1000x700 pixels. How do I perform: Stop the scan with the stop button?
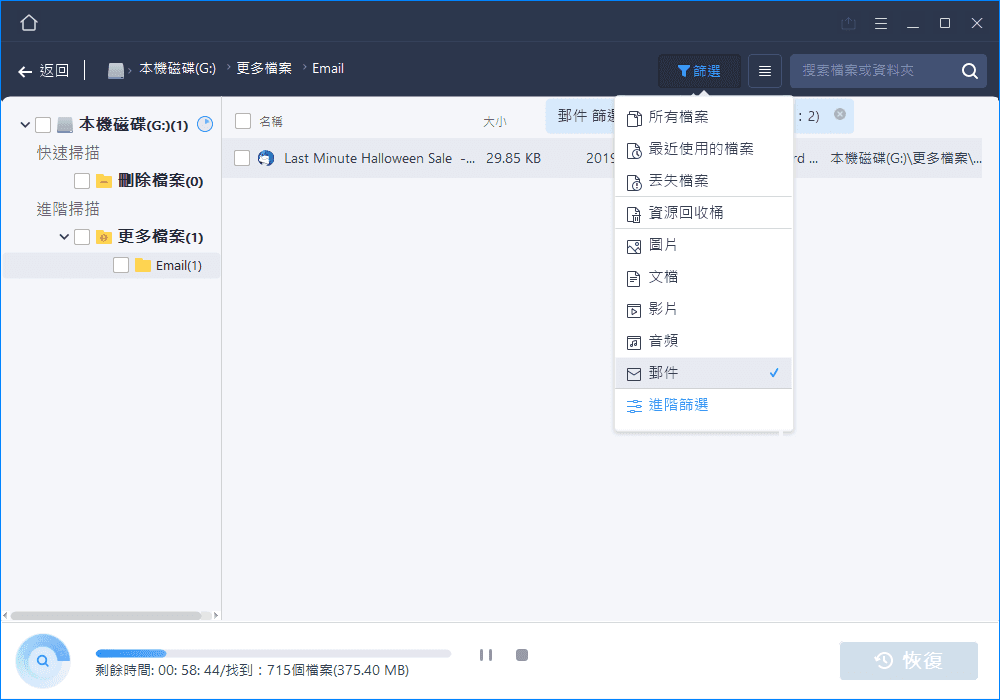tap(521, 655)
